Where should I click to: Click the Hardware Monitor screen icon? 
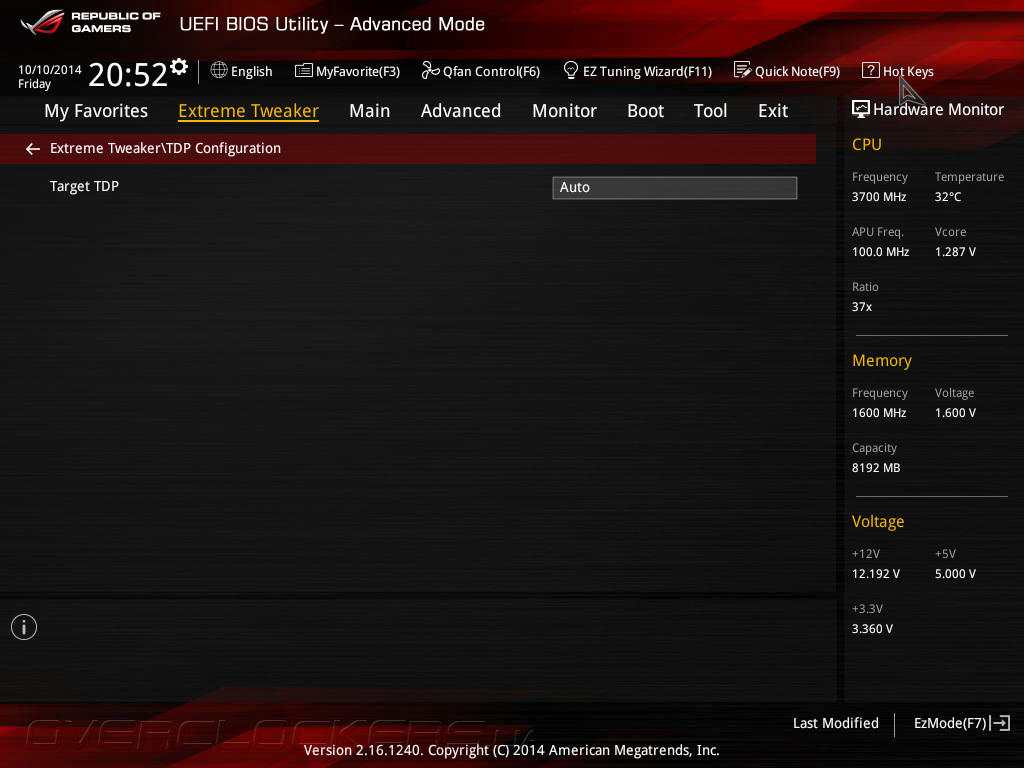pyautogui.click(x=861, y=109)
